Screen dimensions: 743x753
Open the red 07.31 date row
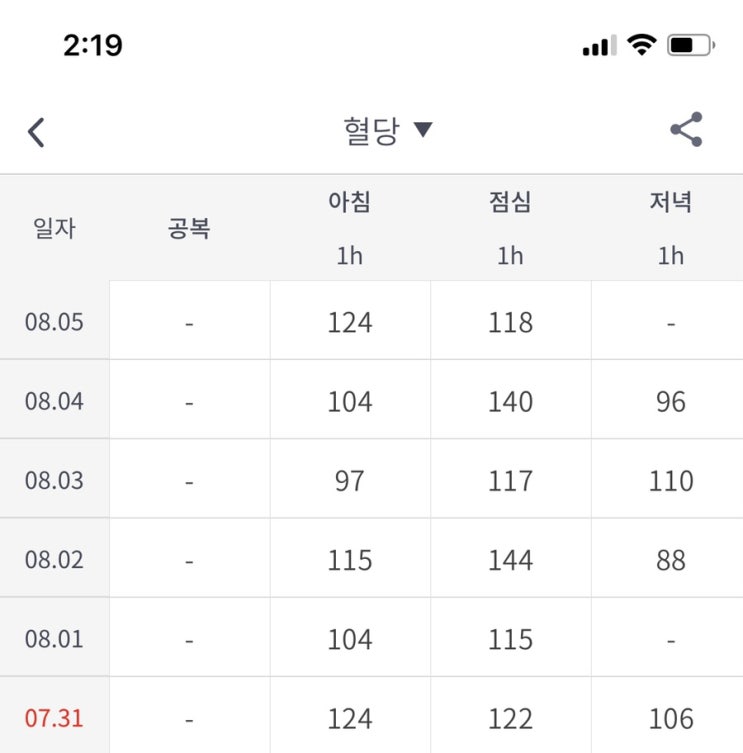coord(54,718)
